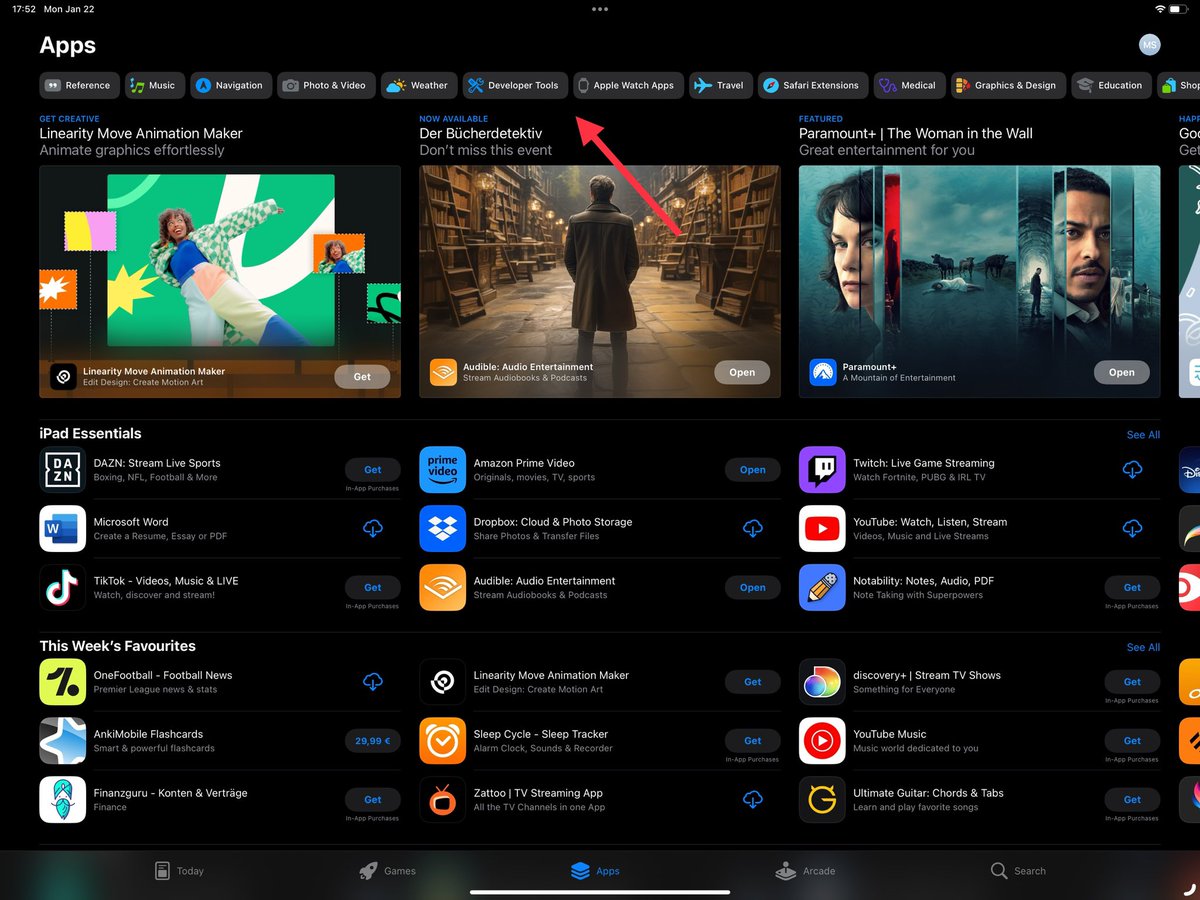
Task: Select the Medical category chip
Action: [x=909, y=85]
